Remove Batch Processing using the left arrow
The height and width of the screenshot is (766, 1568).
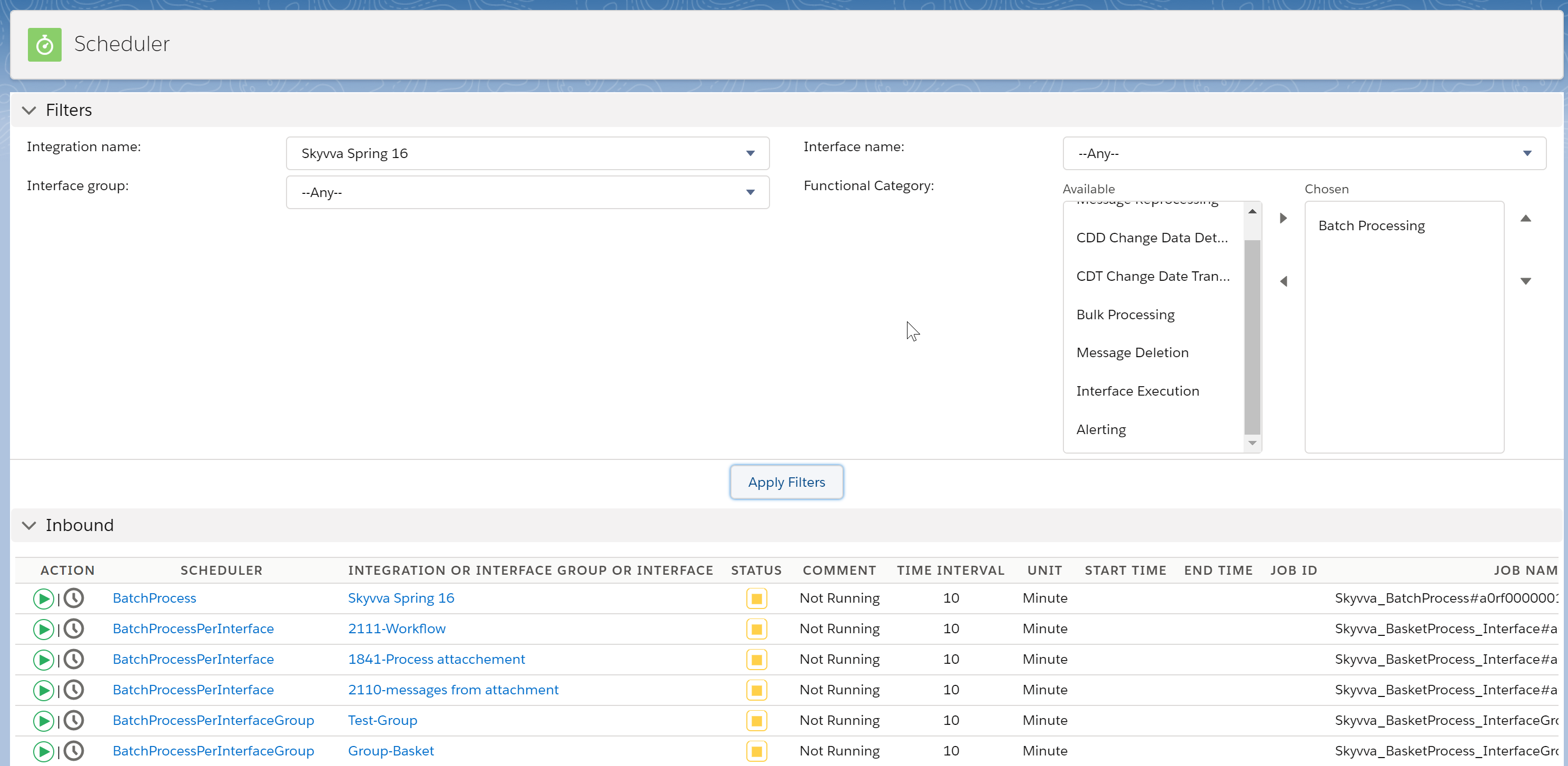point(1283,281)
